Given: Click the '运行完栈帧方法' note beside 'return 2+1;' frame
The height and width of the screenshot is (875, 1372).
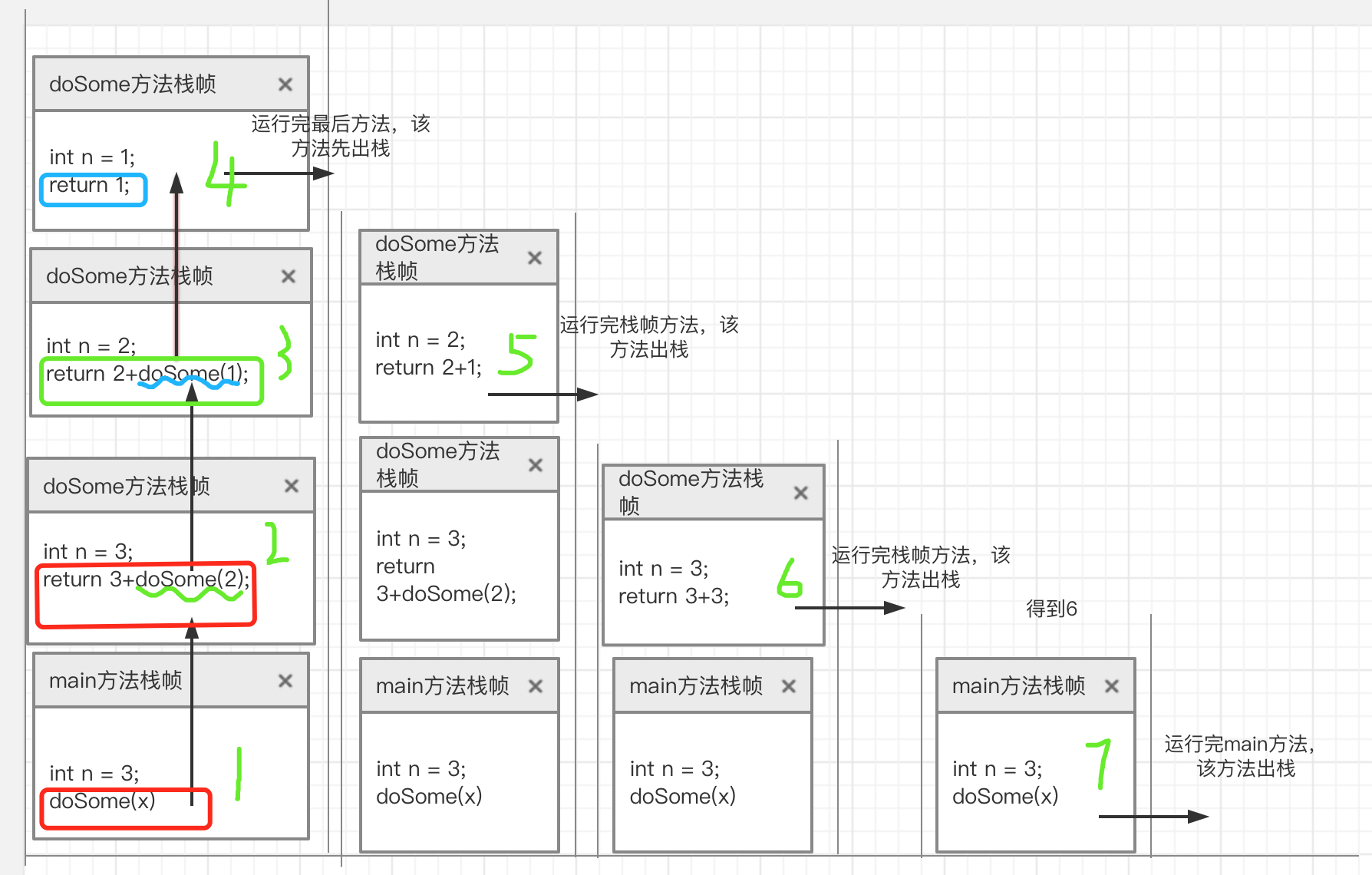Looking at the screenshot, I should (x=649, y=337).
